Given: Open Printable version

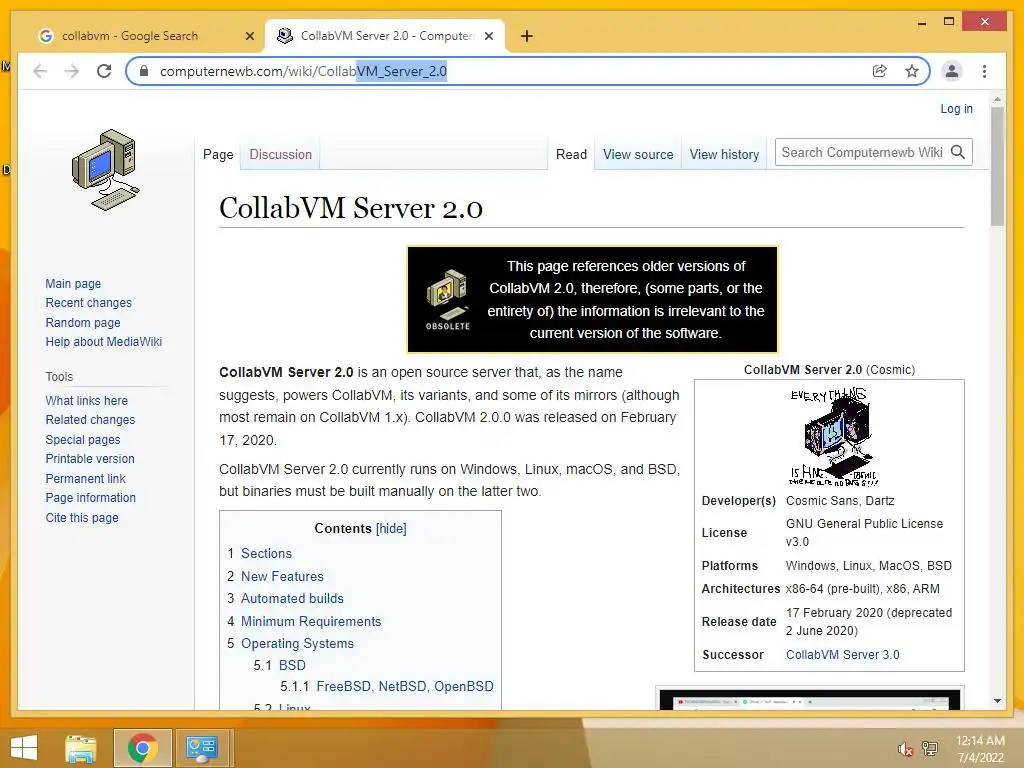Looking at the screenshot, I should tap(89, 459).
